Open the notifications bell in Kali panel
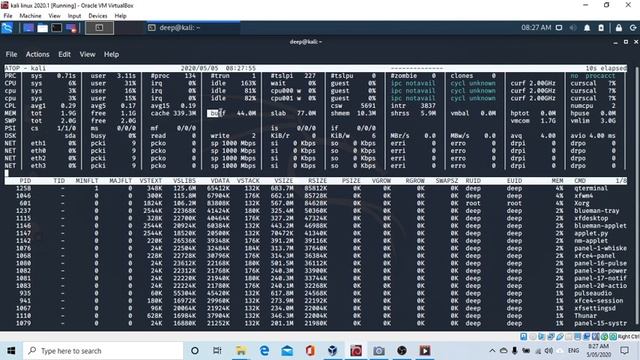The height and width of the screenshot is (360, 640). pos(587,28)
